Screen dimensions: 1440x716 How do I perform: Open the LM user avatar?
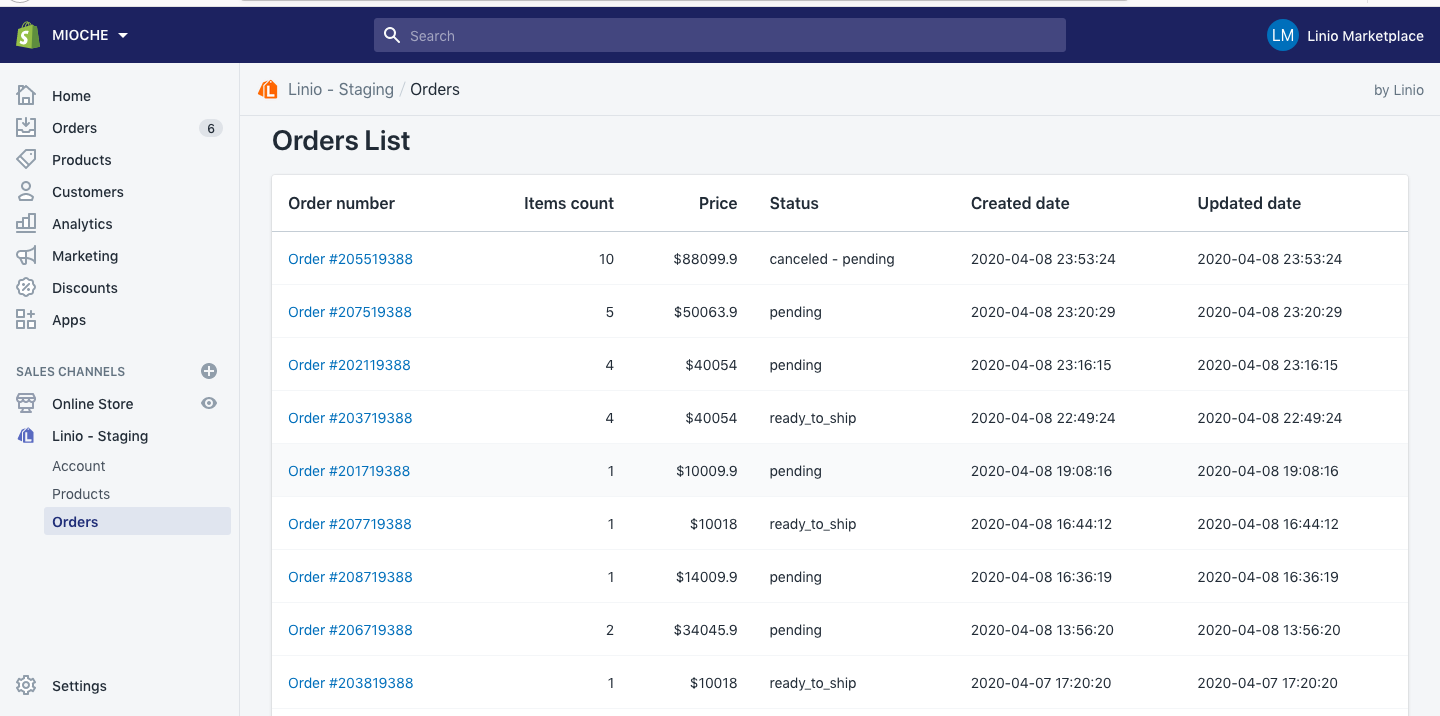tap(1282, 35)
